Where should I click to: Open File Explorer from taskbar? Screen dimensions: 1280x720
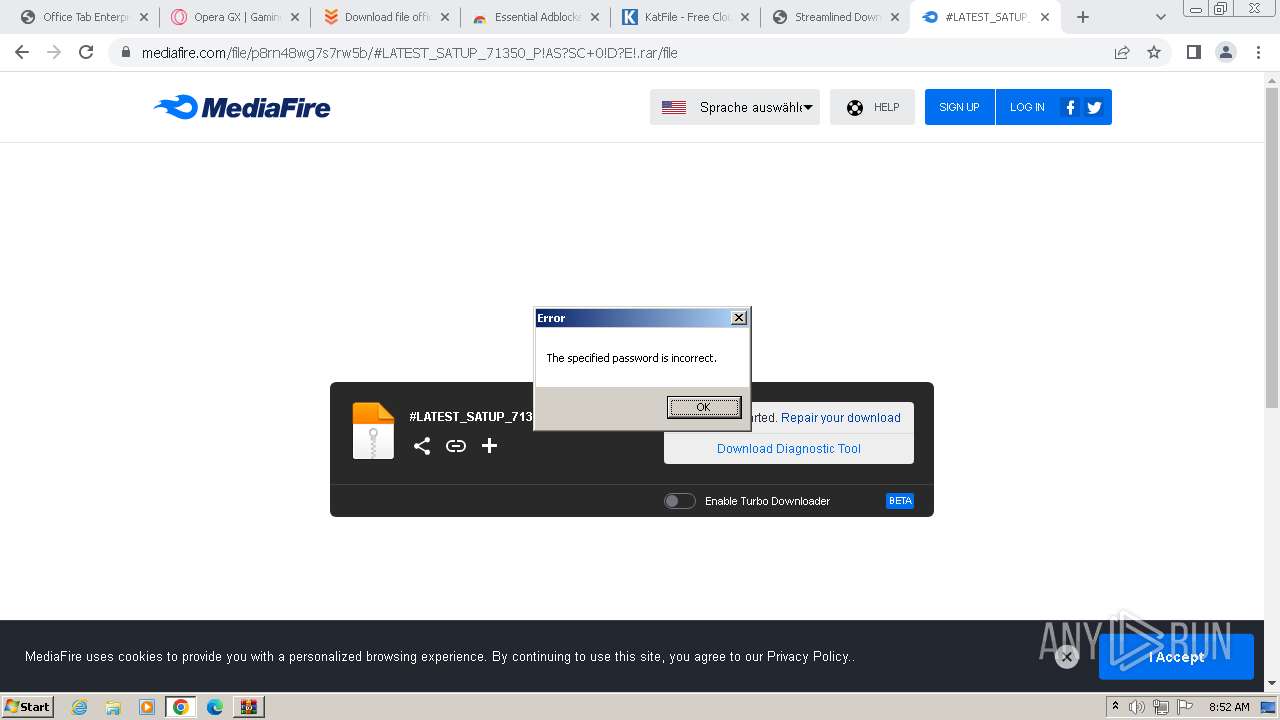coord(113,707)
